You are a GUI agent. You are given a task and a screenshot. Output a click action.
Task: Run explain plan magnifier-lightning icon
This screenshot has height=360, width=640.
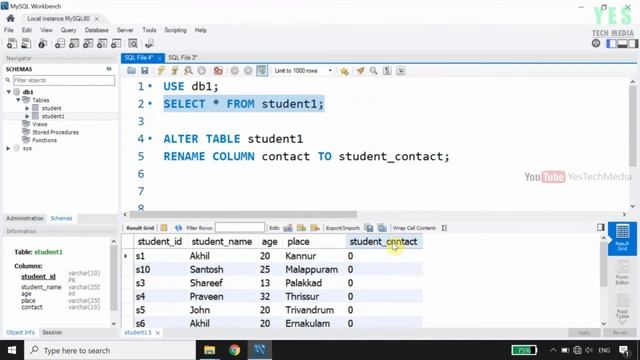[188, 71]
